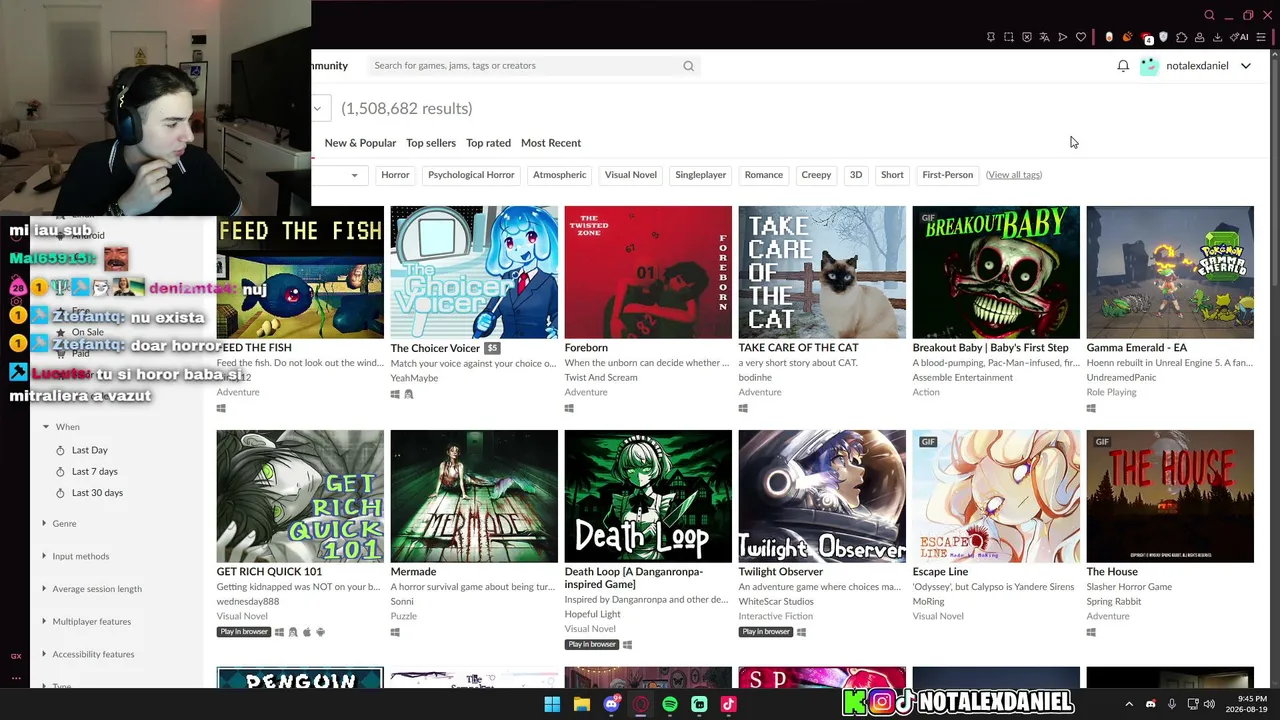This screenshot has height=720, width=1280.
Task: Filter by the Romance tag
Action: point(763,175)
